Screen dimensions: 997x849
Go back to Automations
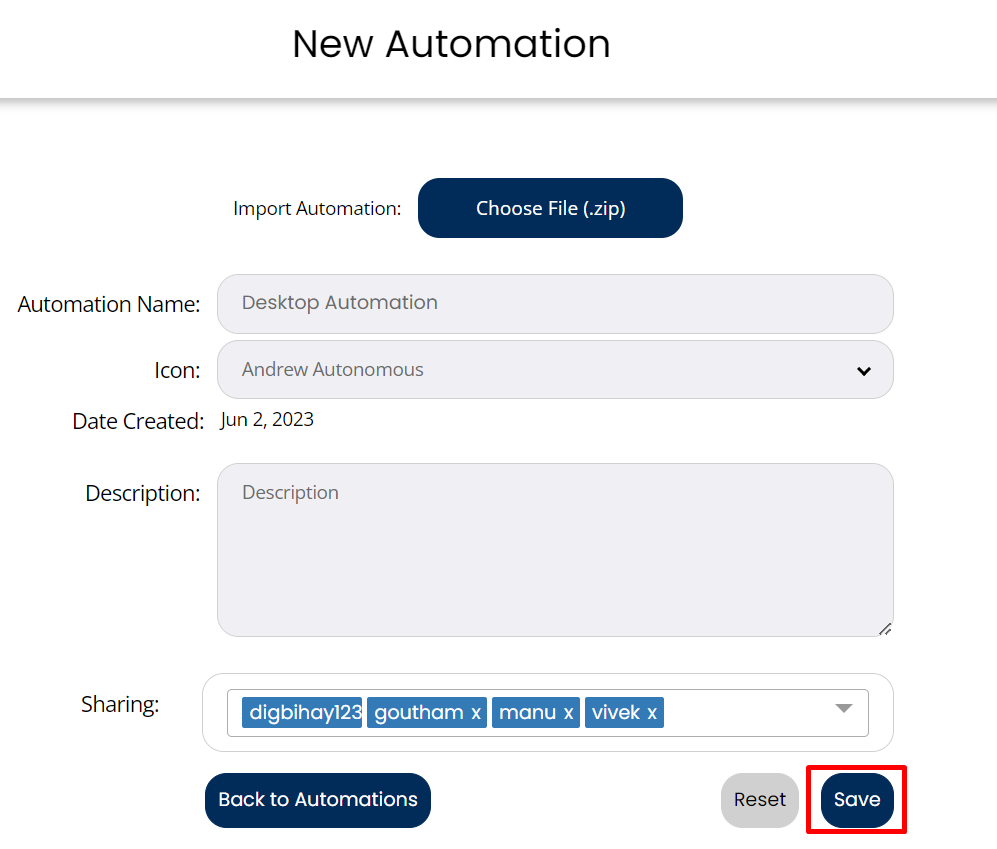coord(318,800)
